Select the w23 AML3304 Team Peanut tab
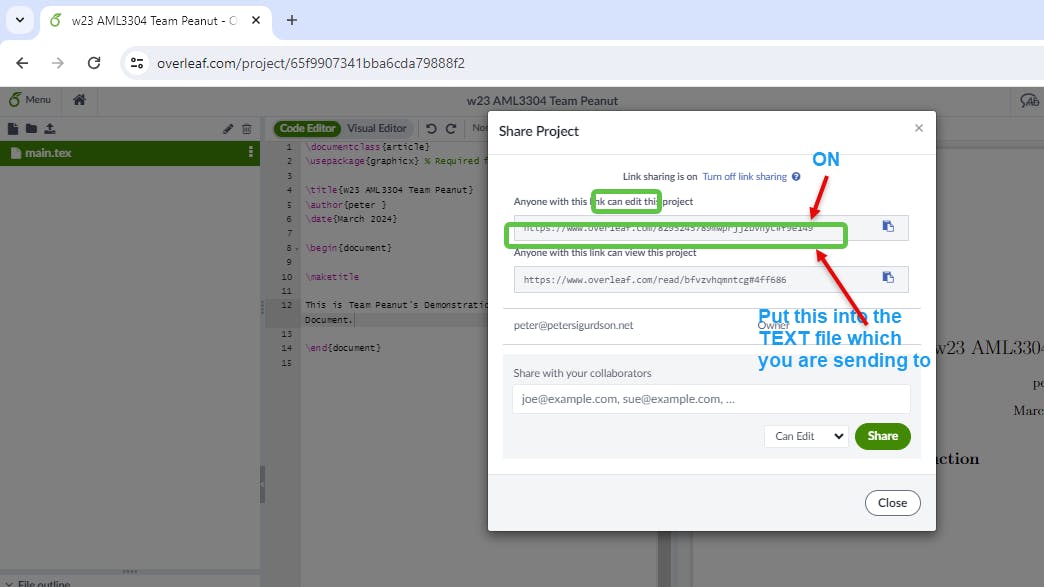The width and height of the screenshot is (1044, 587). (154, 21)
